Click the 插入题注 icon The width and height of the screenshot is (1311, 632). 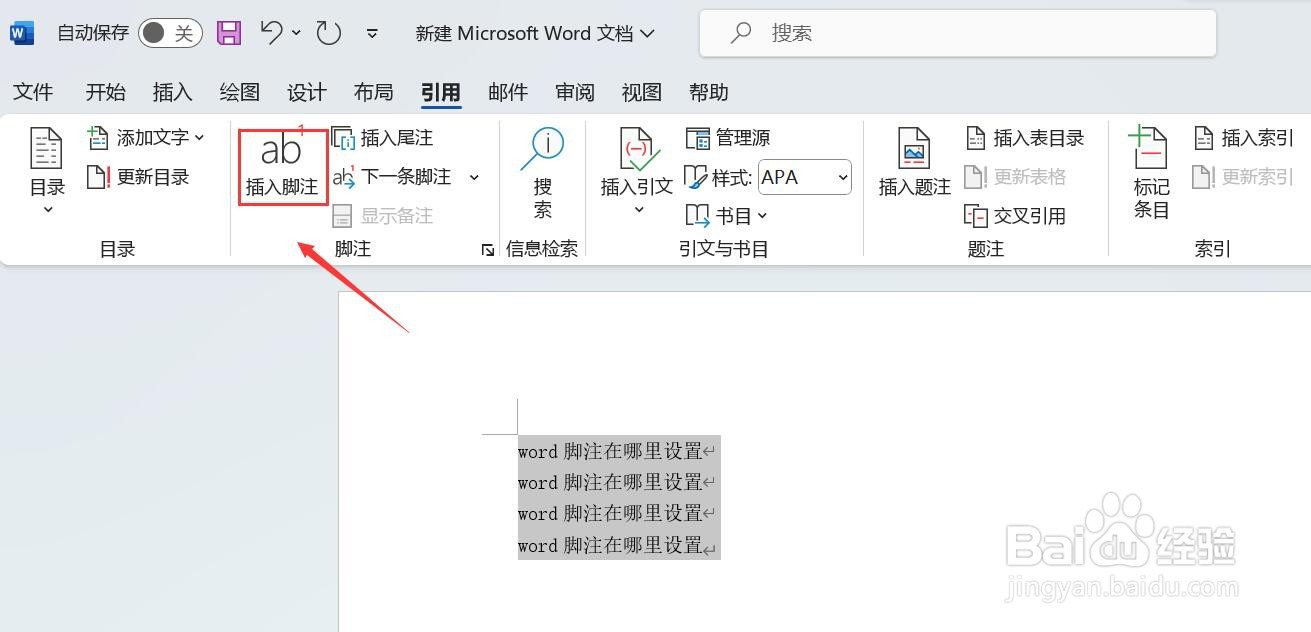click(914, 149)
